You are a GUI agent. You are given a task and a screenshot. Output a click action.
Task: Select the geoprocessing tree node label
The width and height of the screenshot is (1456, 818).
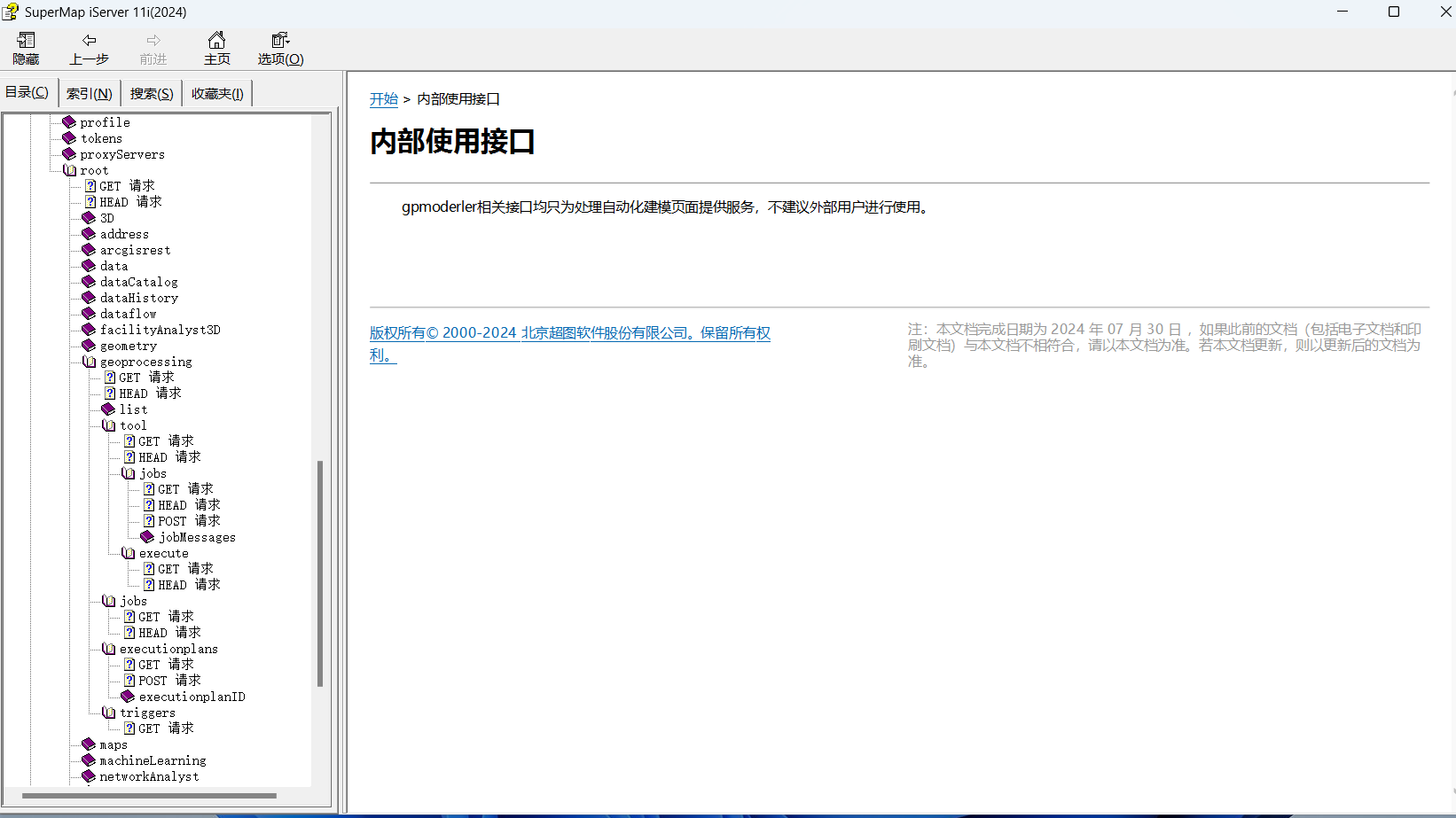pyautogui.click(x=145, y=362)
